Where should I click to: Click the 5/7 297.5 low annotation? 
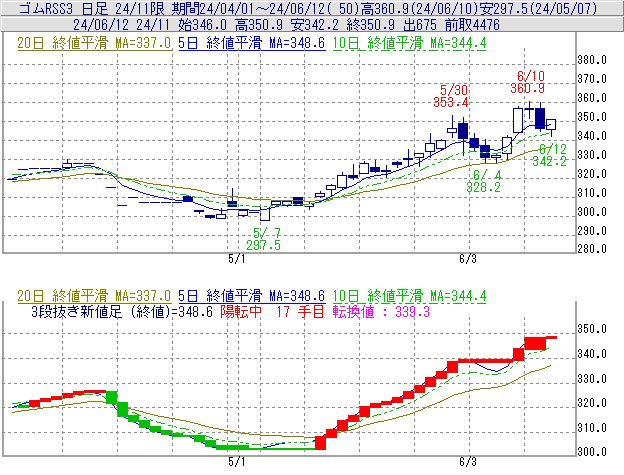point(263,239)
